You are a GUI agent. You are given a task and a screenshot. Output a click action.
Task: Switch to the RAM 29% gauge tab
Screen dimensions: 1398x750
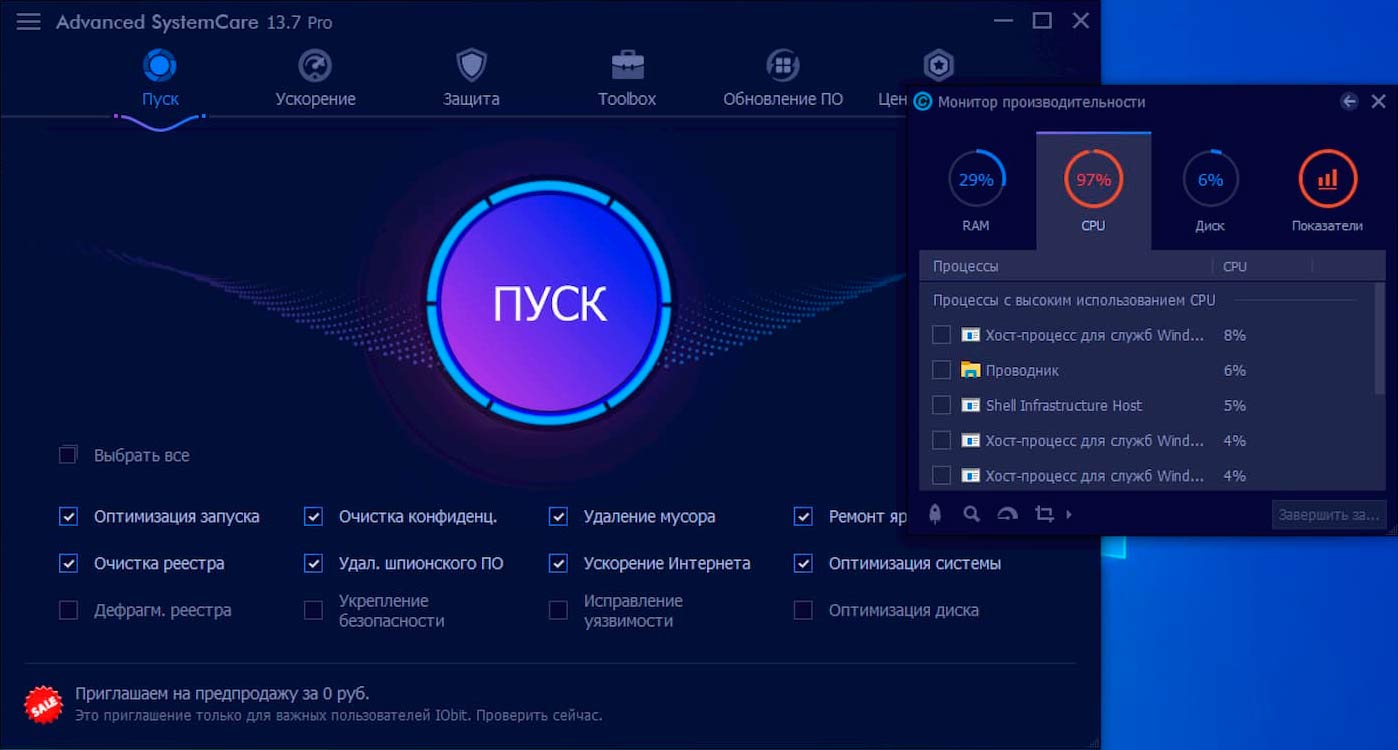click(976, 190)
